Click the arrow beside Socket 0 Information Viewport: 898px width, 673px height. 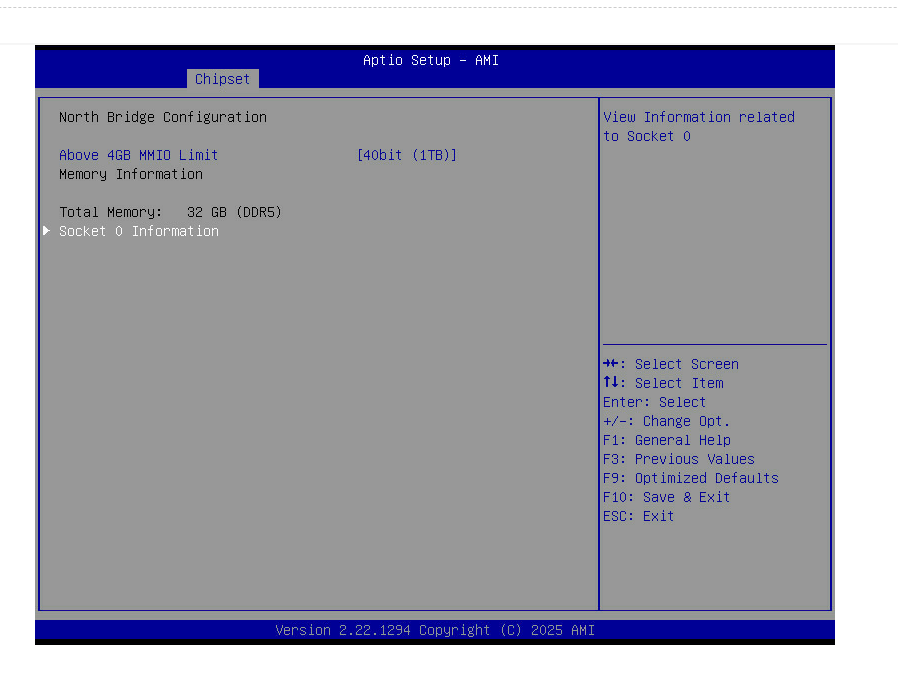click(46, 231)
